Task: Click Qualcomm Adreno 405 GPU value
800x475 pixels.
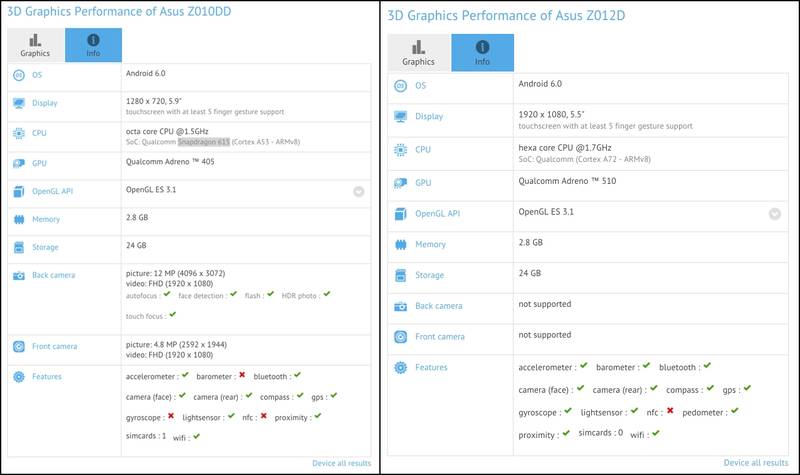Action: point(170,162)
